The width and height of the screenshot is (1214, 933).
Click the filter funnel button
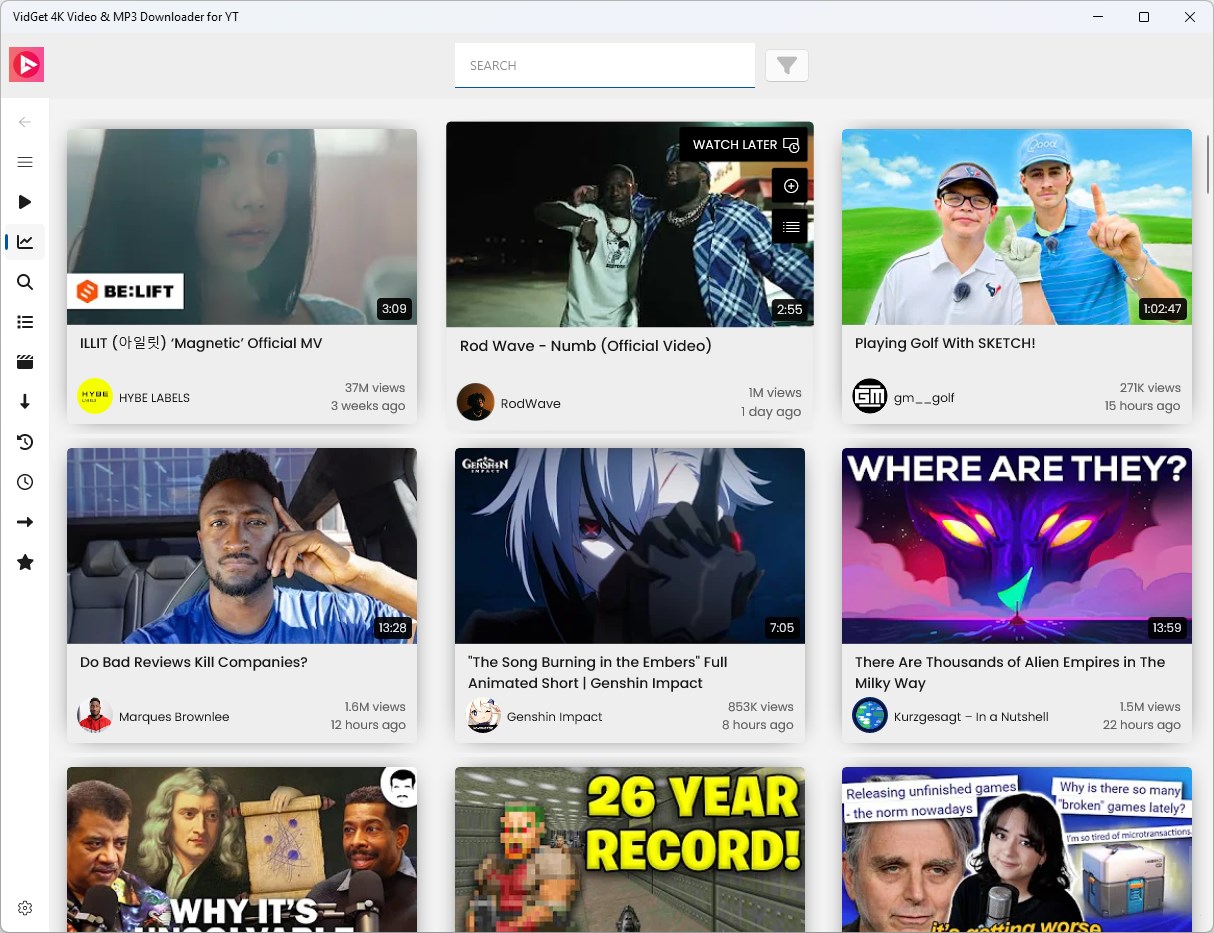787,66
